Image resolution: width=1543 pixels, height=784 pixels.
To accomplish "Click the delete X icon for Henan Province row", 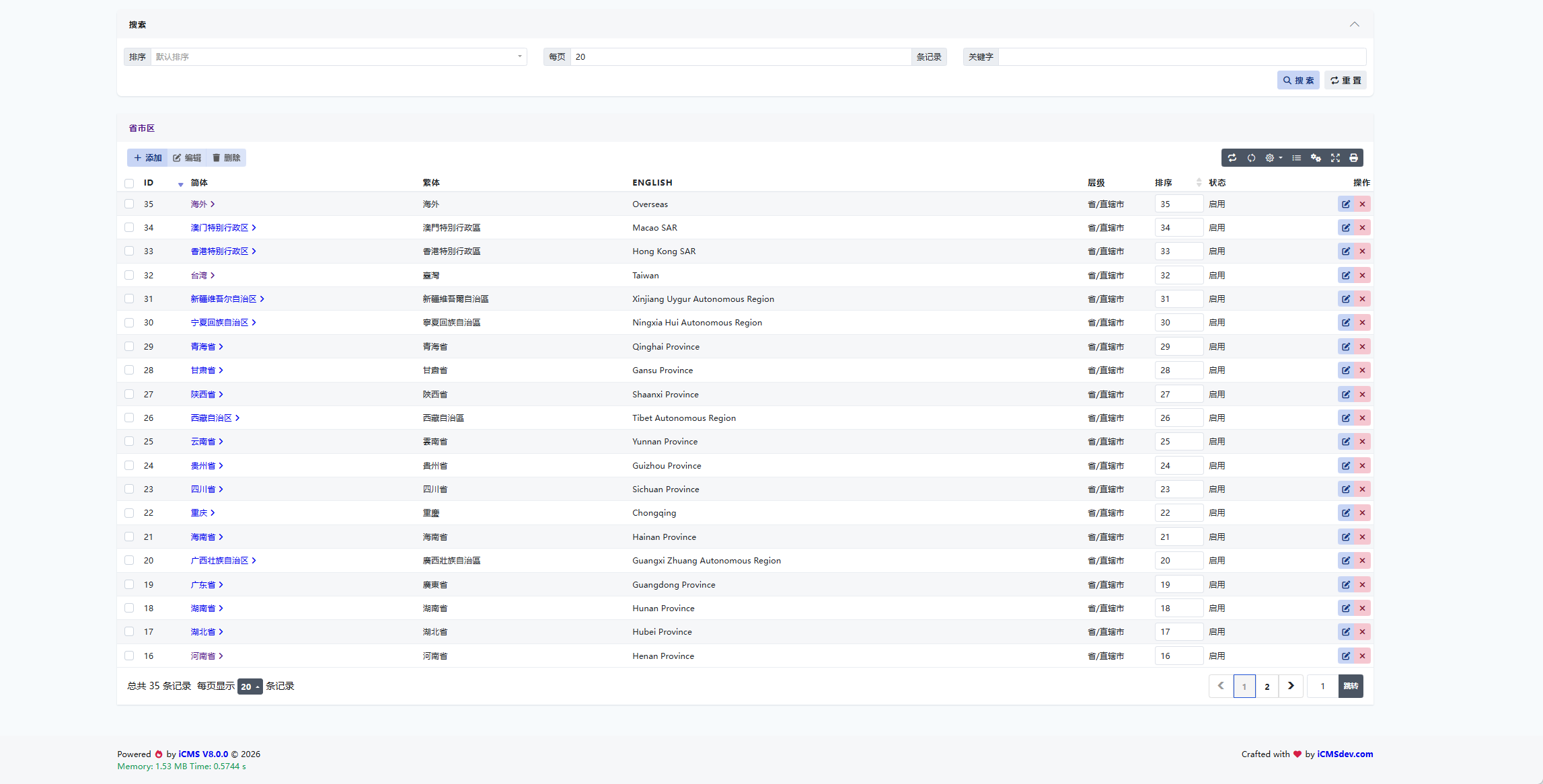I will pyautogui.click(x=1362, y=656).
